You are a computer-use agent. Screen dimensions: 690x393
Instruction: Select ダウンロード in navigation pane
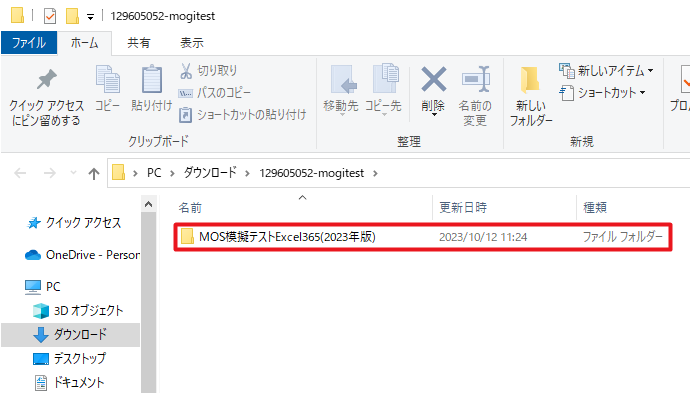coord(70,334)
